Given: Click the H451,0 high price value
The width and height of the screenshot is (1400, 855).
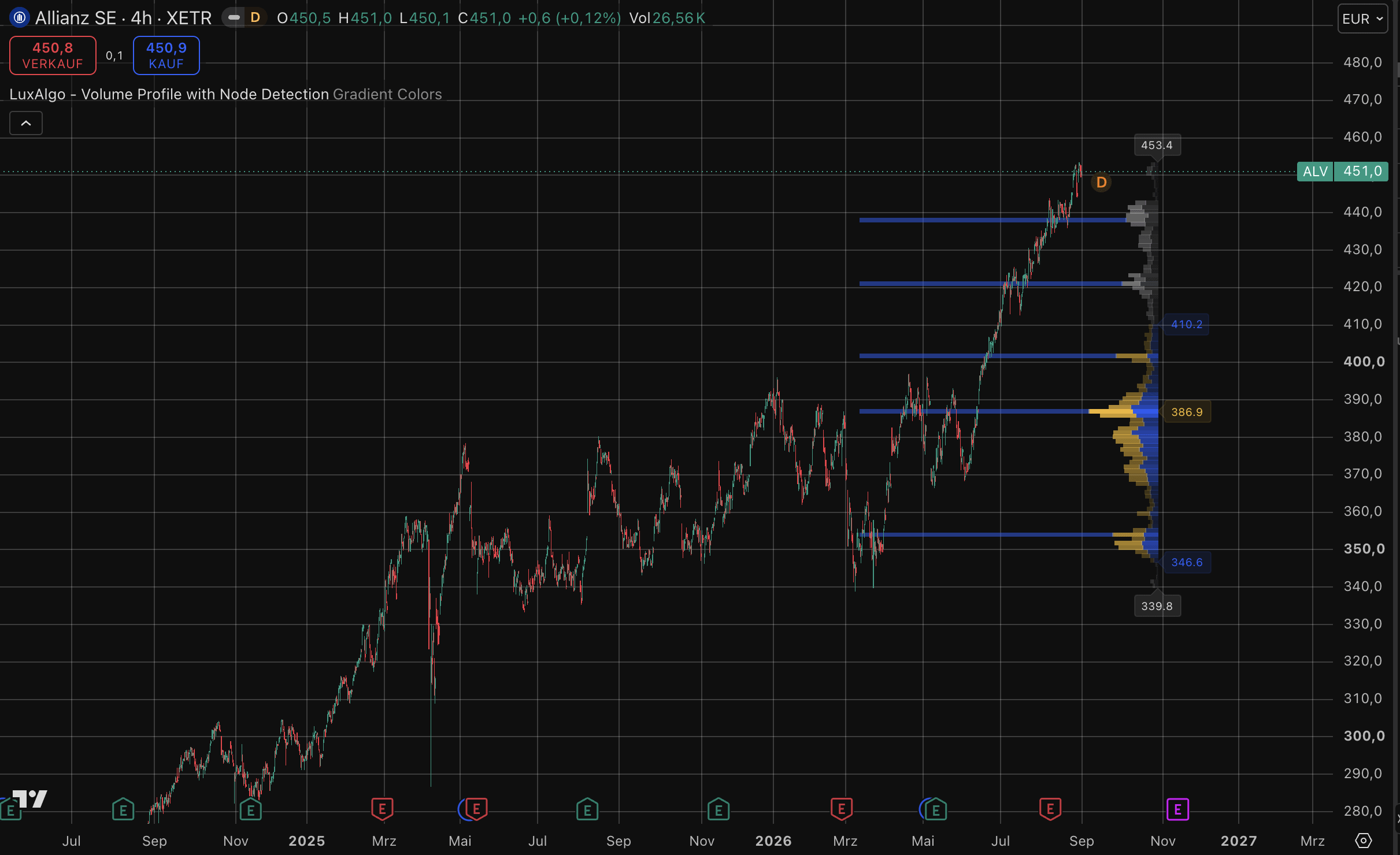Looking at the screenshot, I should point(365,18).
